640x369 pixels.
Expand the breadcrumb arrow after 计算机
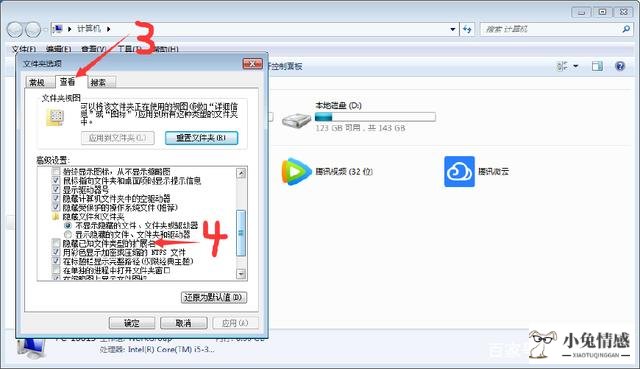click(109, 29)
